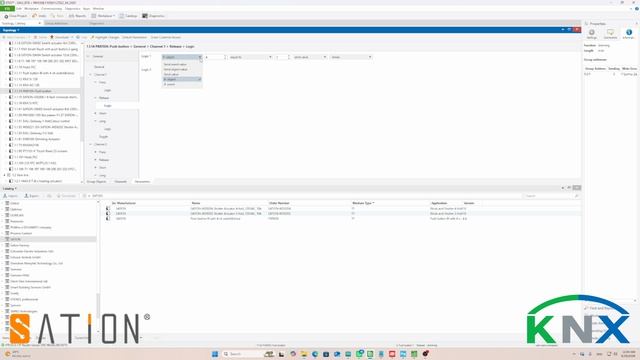Click the Info icon in Topology toolbar
640x360 pixels.
(78, 37)
